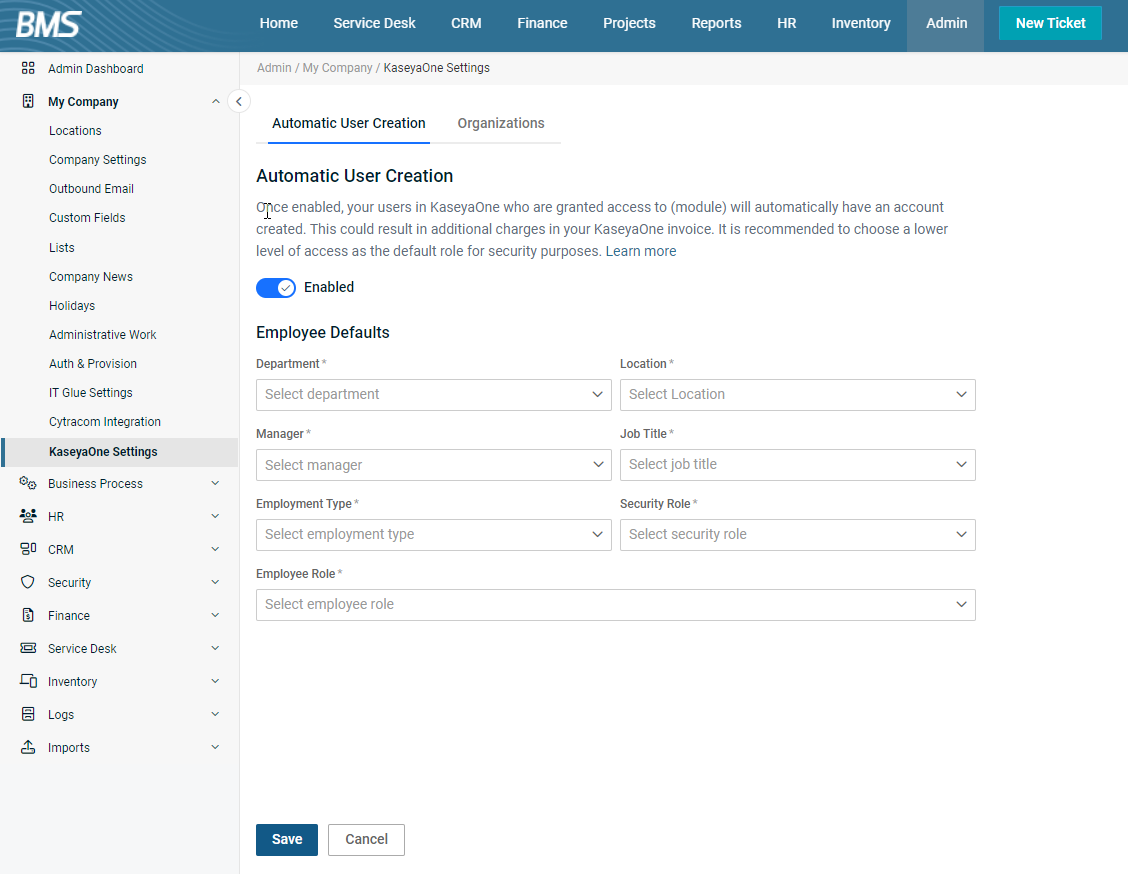
Task: Open the Manager dropdown
Action: pos(434,465)
